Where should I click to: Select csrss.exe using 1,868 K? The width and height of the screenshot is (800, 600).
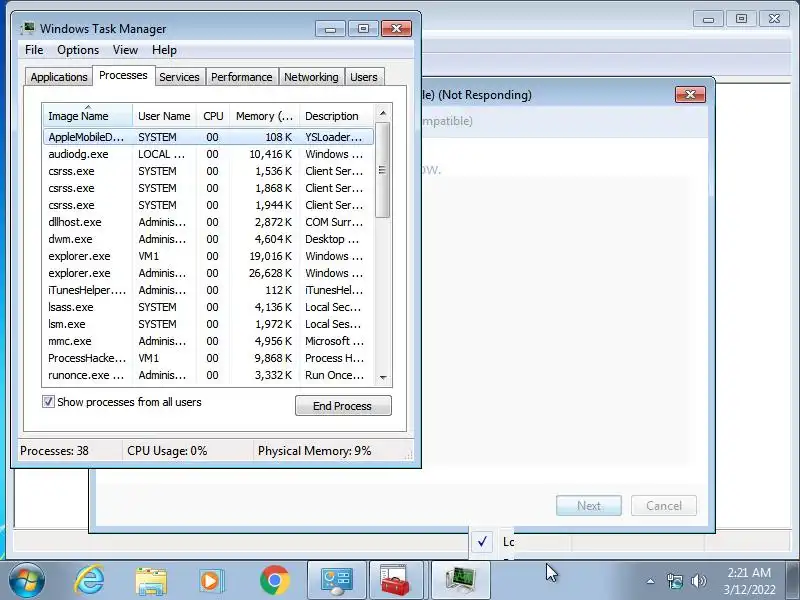[x=209, y=188]
